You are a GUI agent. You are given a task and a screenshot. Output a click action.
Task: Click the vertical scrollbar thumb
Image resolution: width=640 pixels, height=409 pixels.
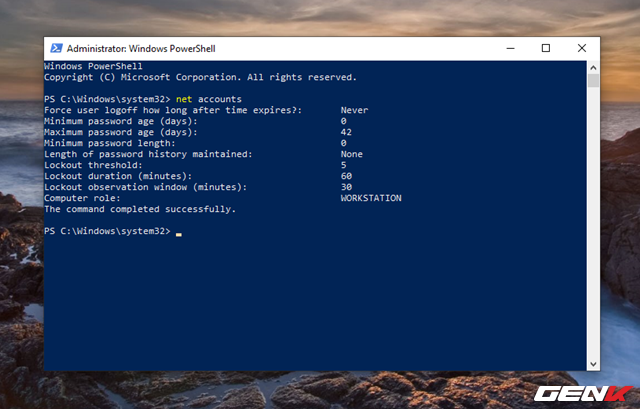pos(593,80)
